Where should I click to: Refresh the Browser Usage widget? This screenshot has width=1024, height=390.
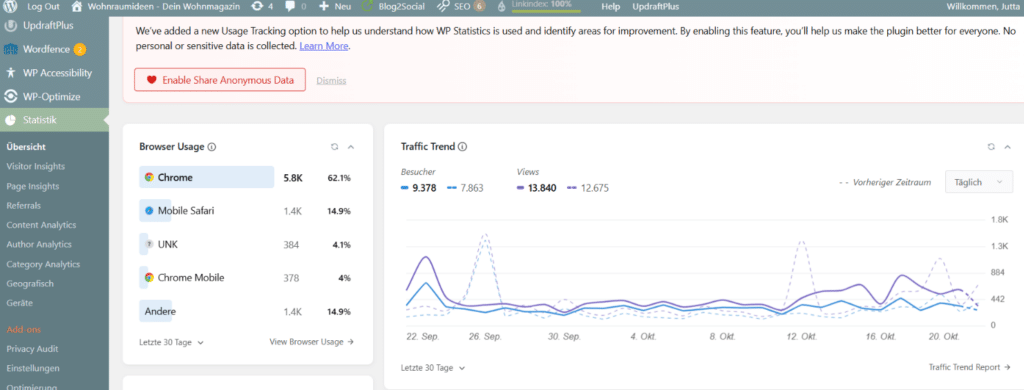334,147
